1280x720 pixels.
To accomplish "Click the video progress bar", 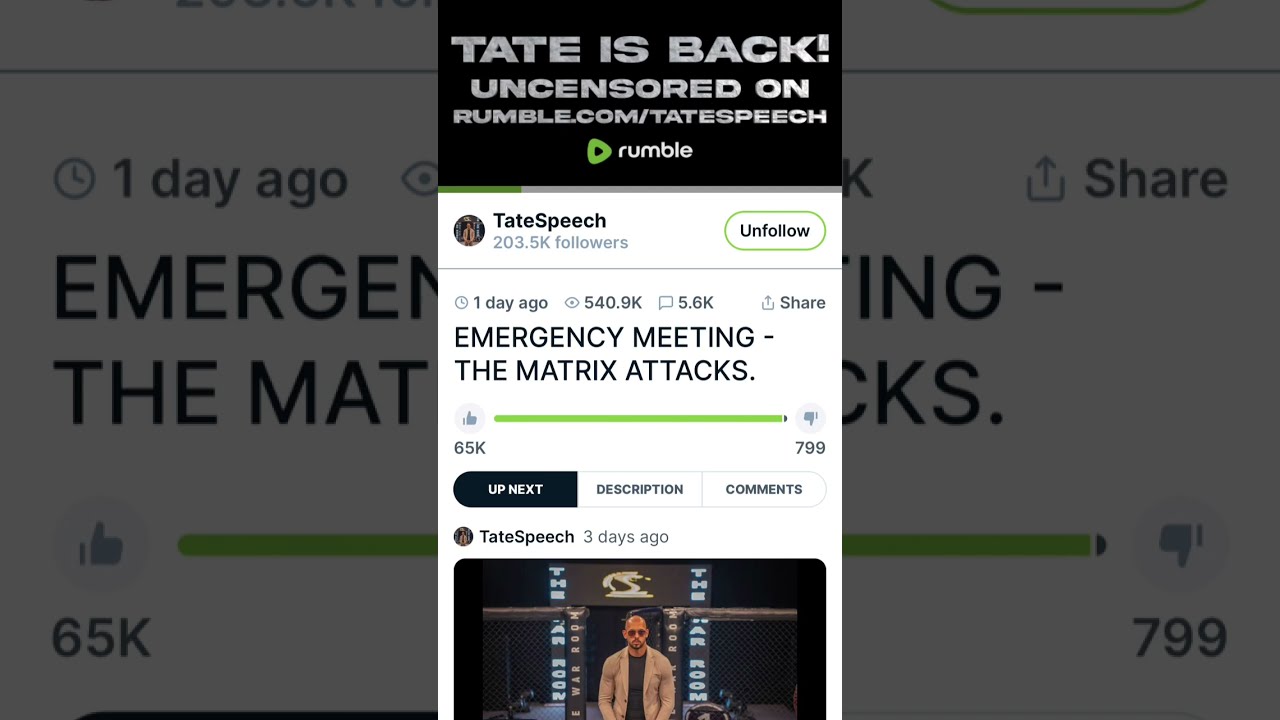I will click(x=640, y=189).
